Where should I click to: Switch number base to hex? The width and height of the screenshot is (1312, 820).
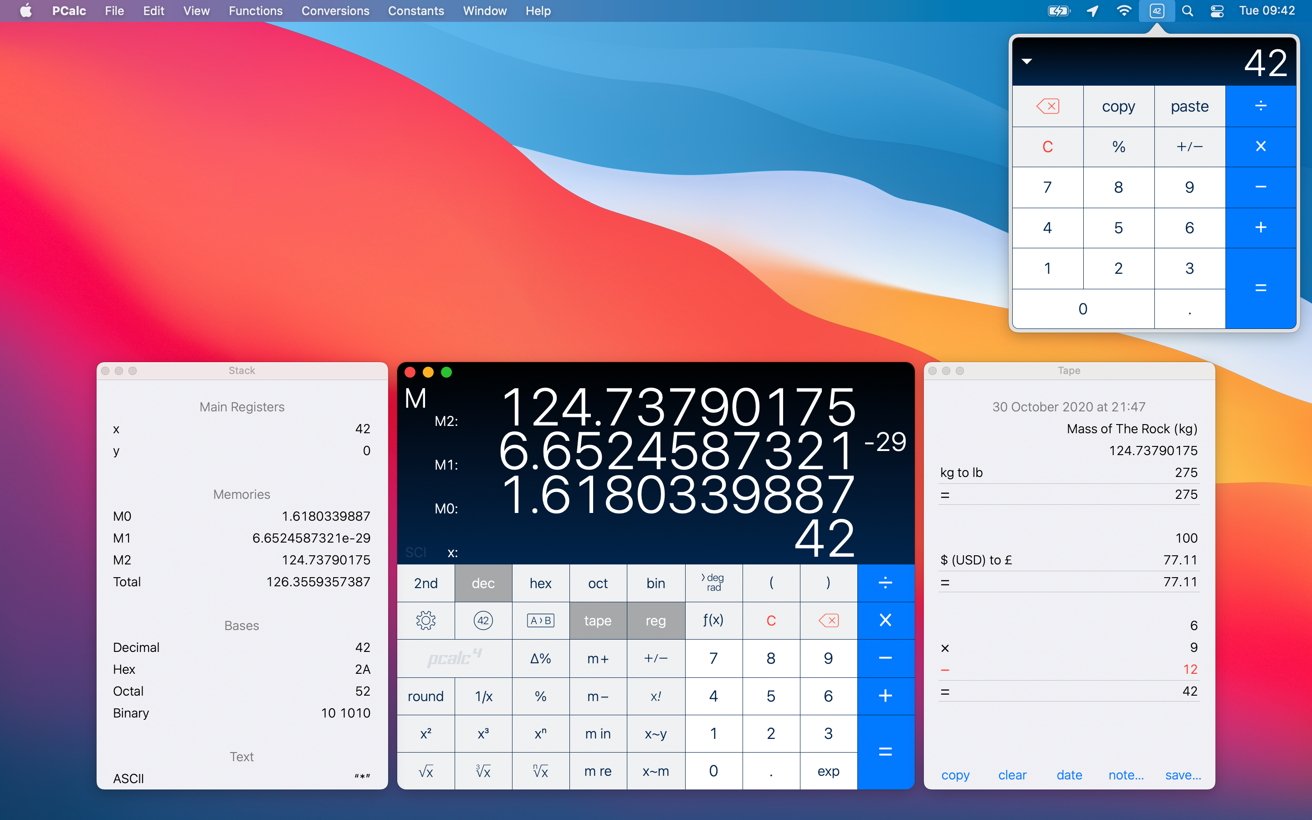540,583
